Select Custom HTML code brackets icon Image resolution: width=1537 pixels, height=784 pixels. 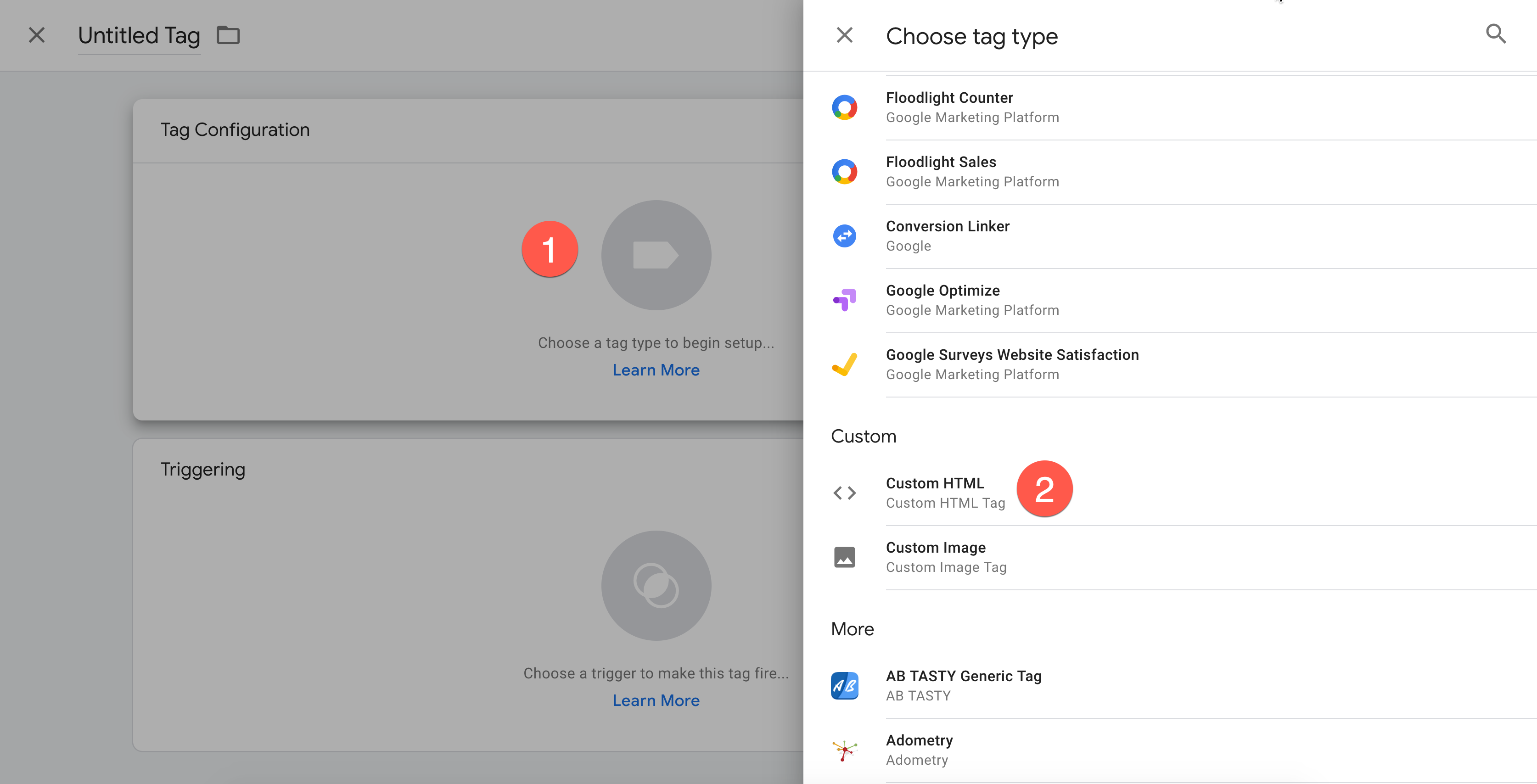844,493
